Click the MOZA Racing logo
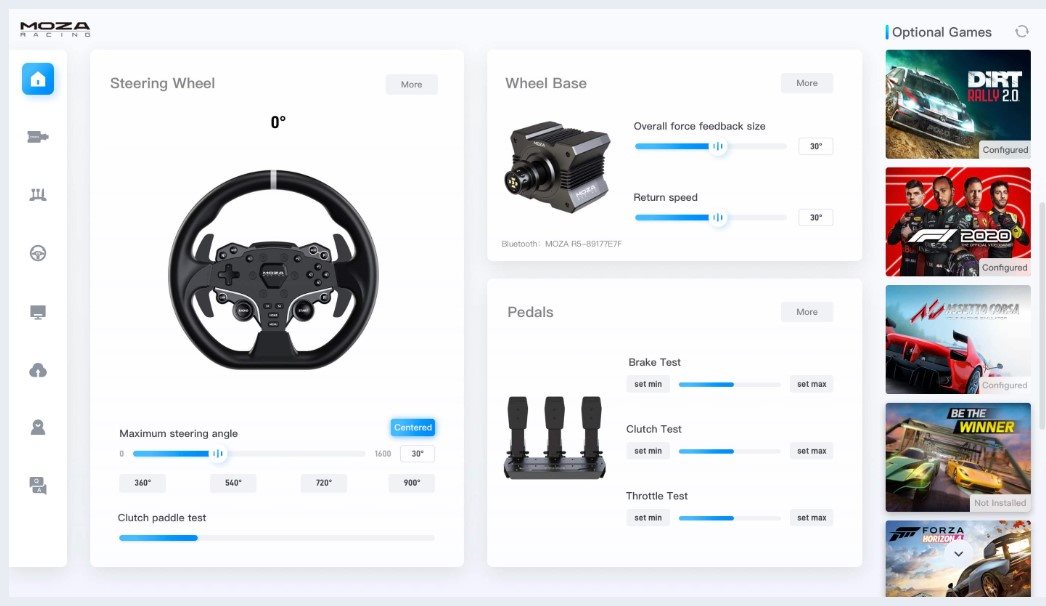 click(55, 29)
